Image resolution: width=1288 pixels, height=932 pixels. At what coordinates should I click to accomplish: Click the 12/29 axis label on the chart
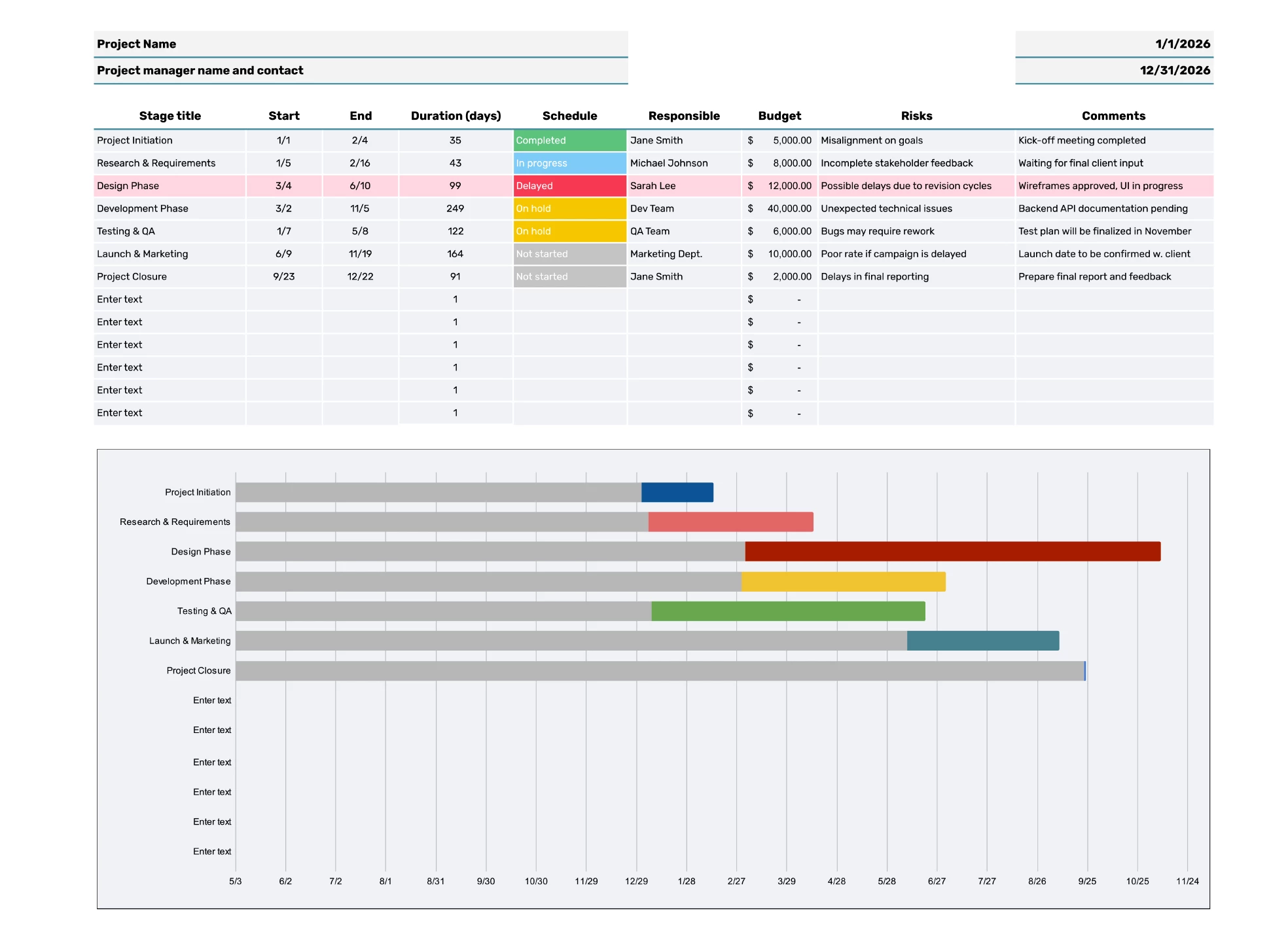tap(636, 882)
